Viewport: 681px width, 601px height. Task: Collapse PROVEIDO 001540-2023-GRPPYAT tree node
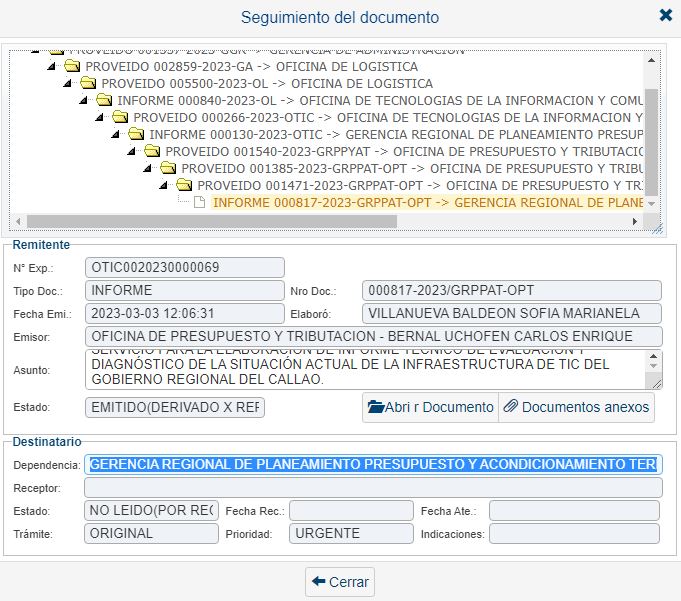132,151
